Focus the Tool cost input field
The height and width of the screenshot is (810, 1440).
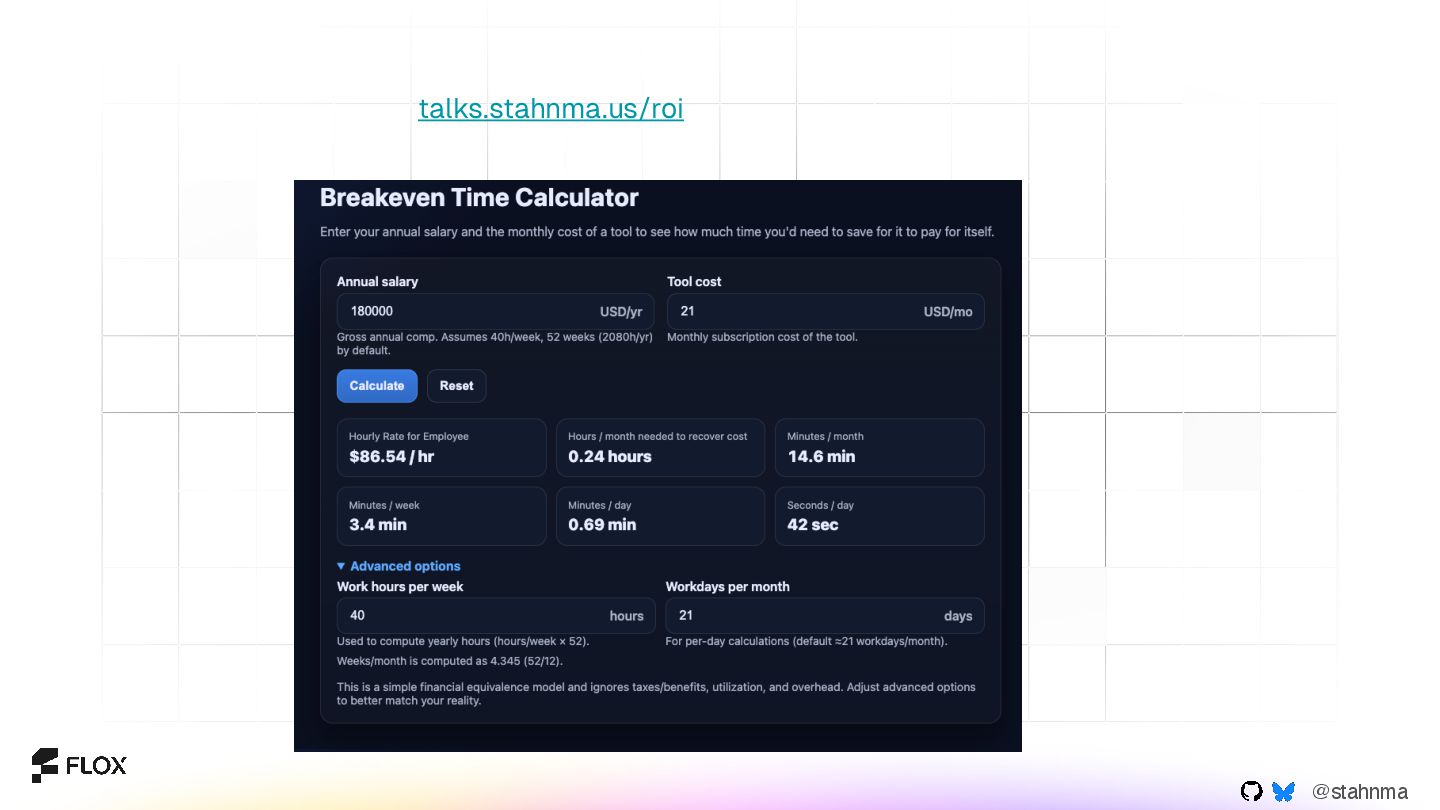click(x=790, y=311)
